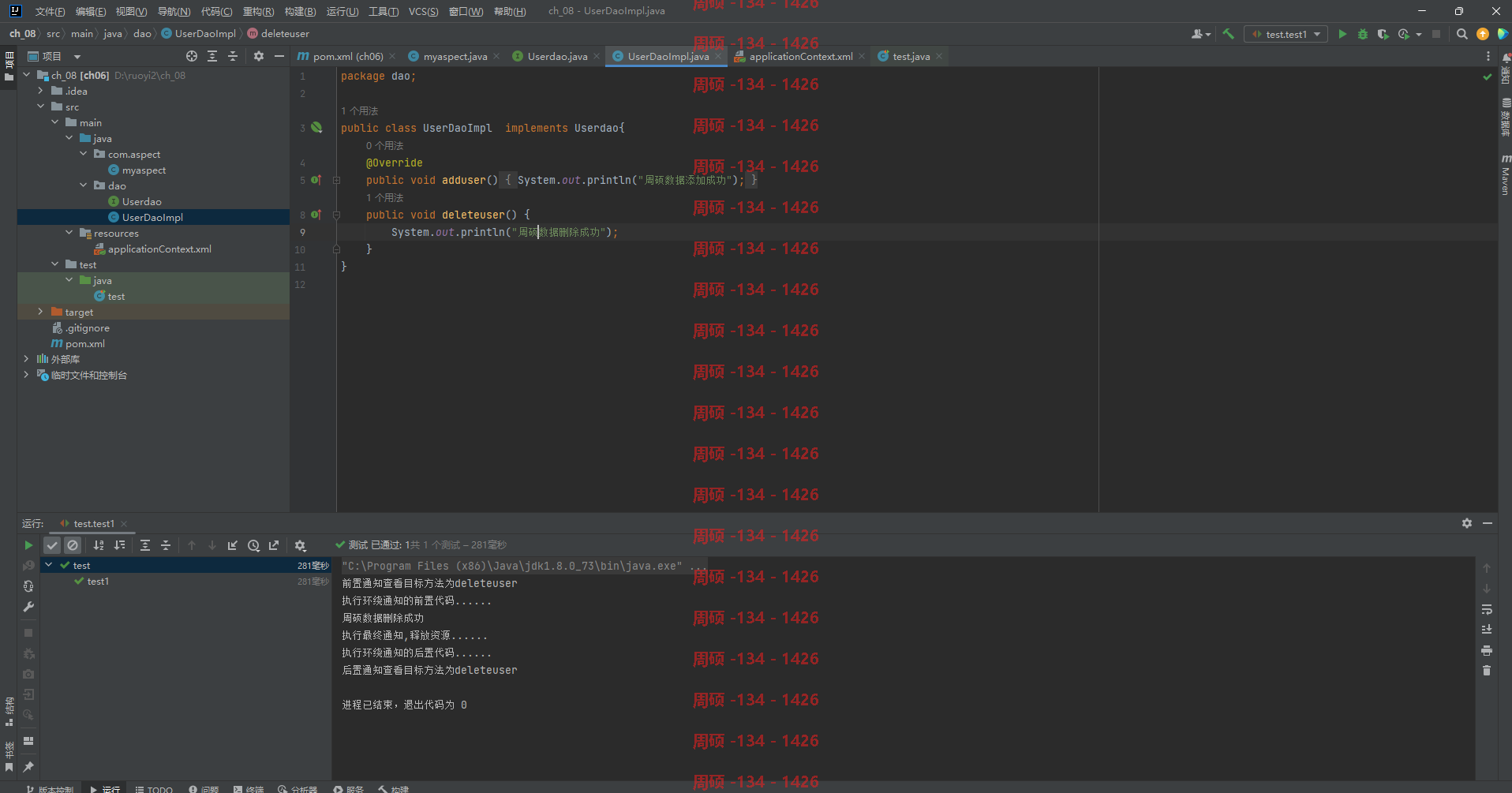This screenshot has height=793, width=1512.
Task: Open test runner settings gear
Action: (x=300, y=545)
